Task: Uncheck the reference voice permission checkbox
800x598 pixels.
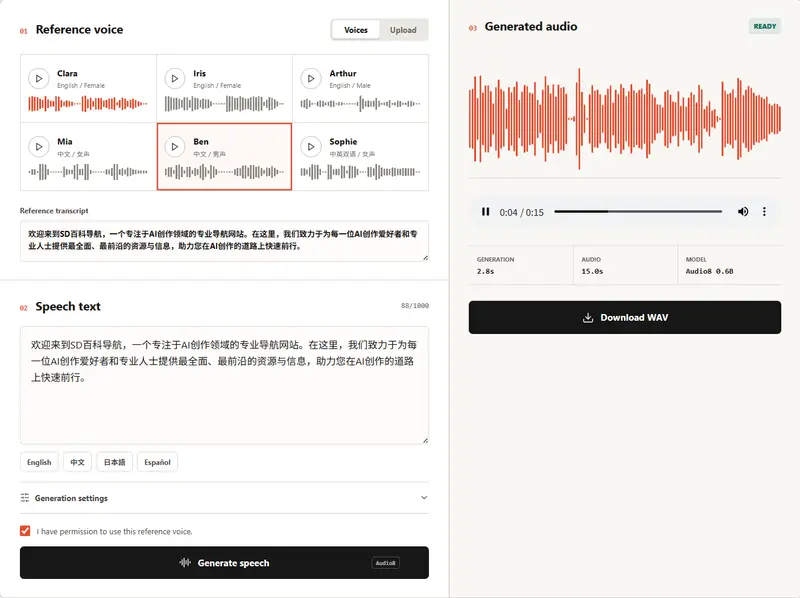Action: click(x=25, y=531)
